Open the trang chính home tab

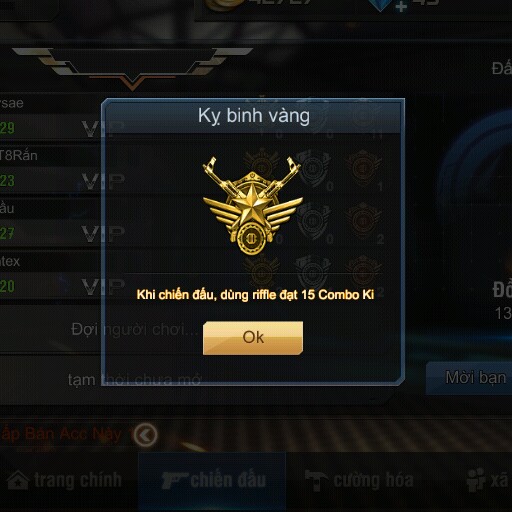pyautogui.click(x=64, y=480)
